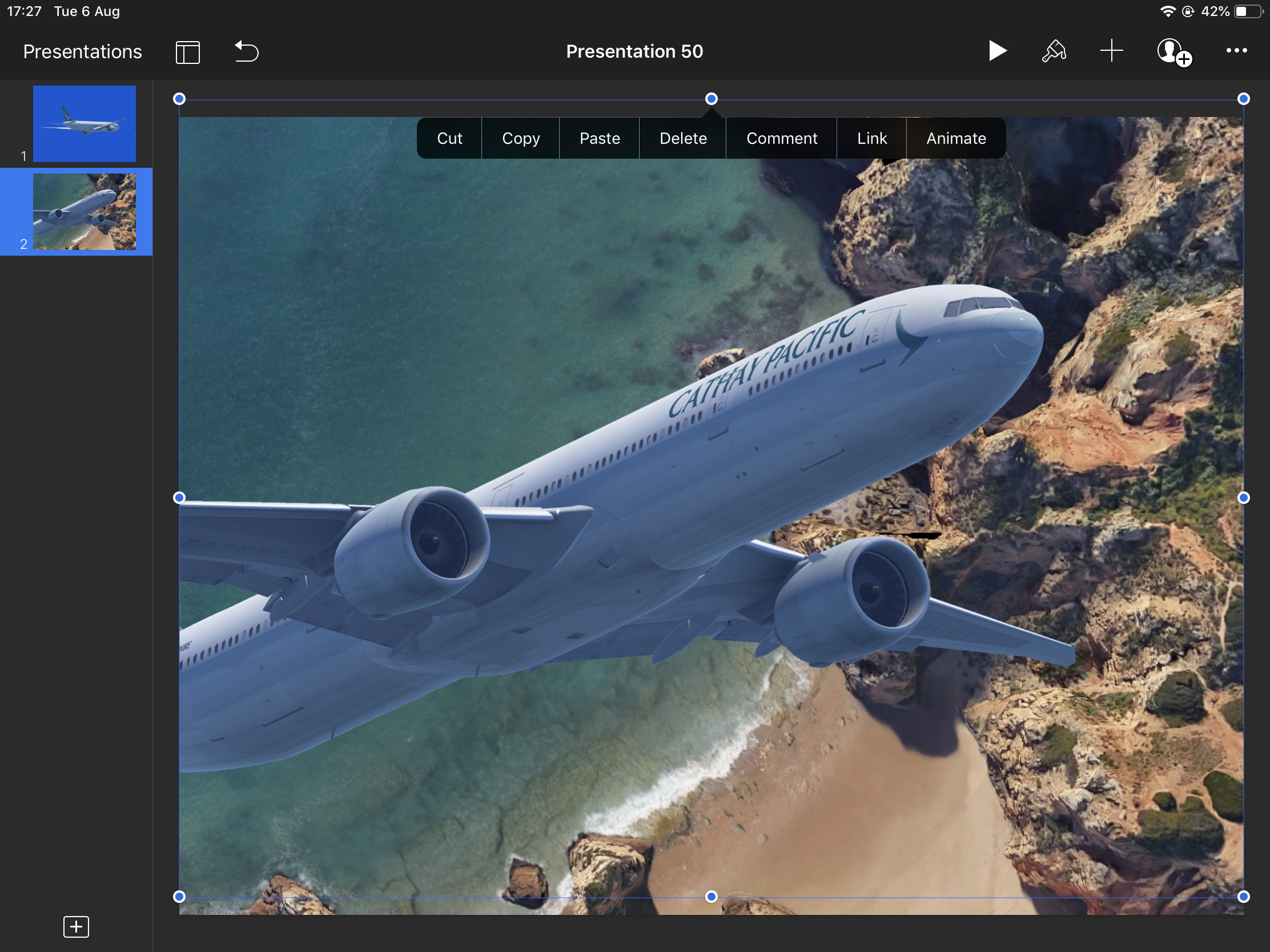Tap the Undo arrow icon
The image size is (1270, 952).
(x=246, y=51)
